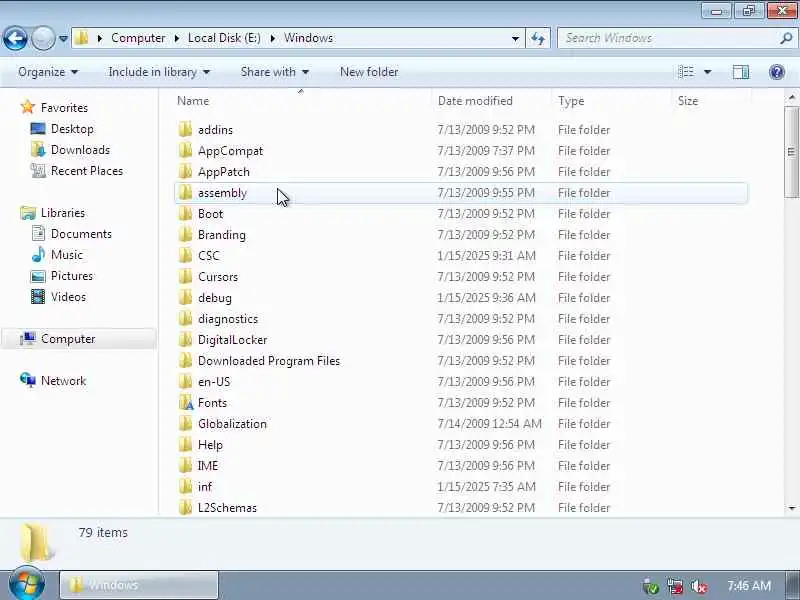Select Computer in the navigation pane
Image resolution: width=800 pixels, height=600 pixels.
pyautogui.click(x=68, y=339)
